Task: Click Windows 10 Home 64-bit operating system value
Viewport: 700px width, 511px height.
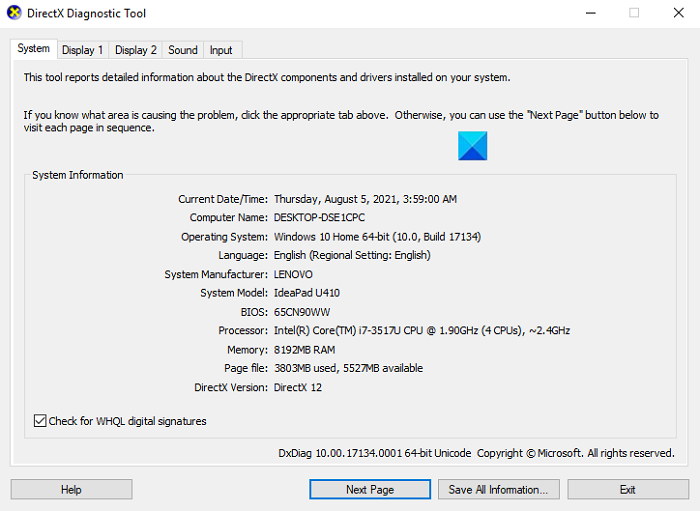Action: 377,237
